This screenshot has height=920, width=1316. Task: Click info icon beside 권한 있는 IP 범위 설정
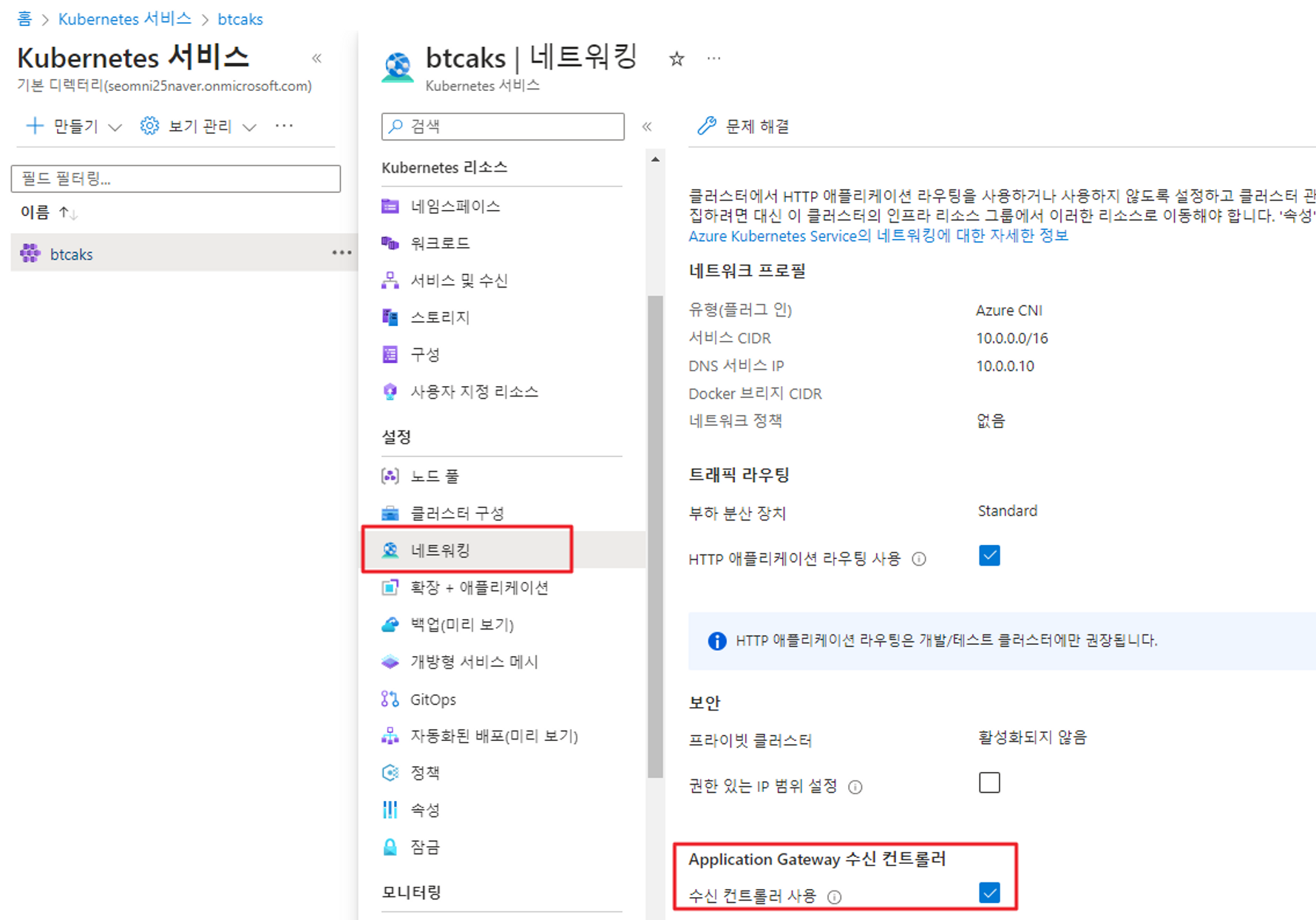point(855,787)
